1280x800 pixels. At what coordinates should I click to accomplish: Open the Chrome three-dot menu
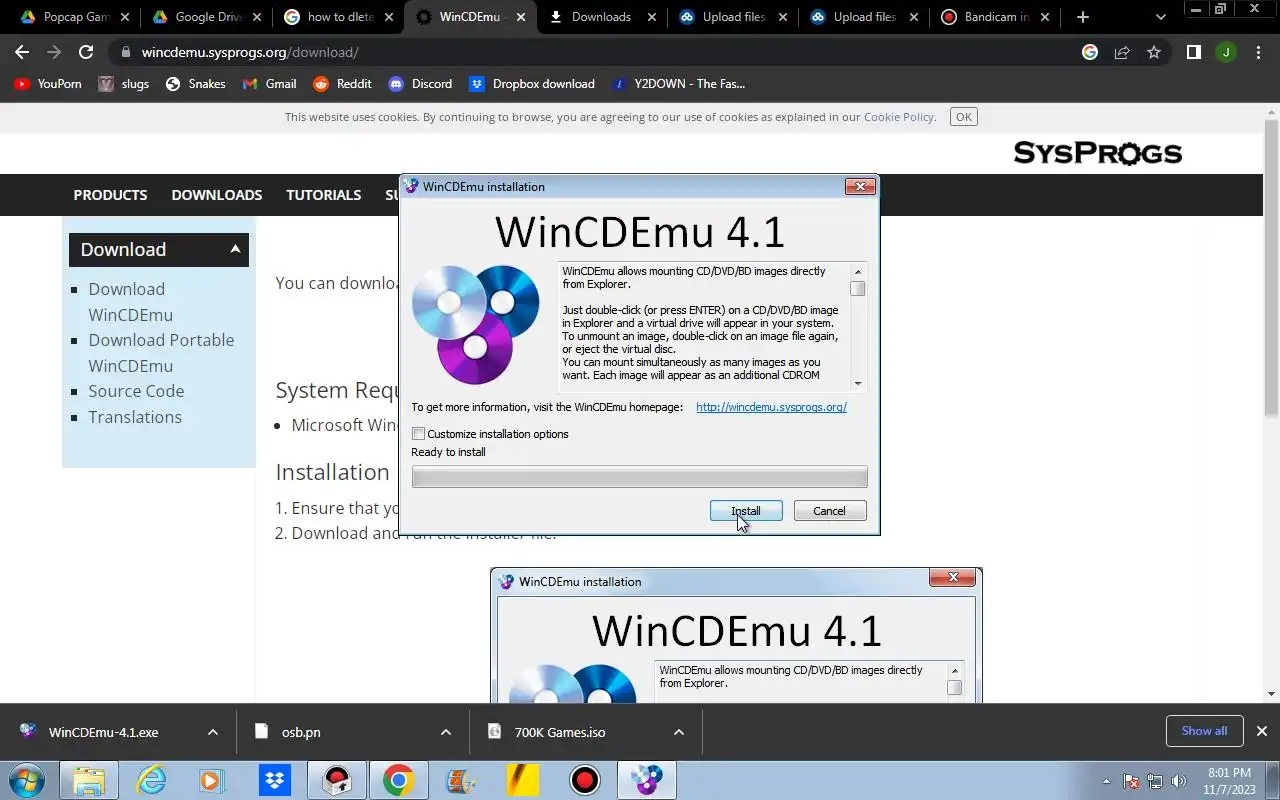pyautogui.click(x=1258, y=52)
